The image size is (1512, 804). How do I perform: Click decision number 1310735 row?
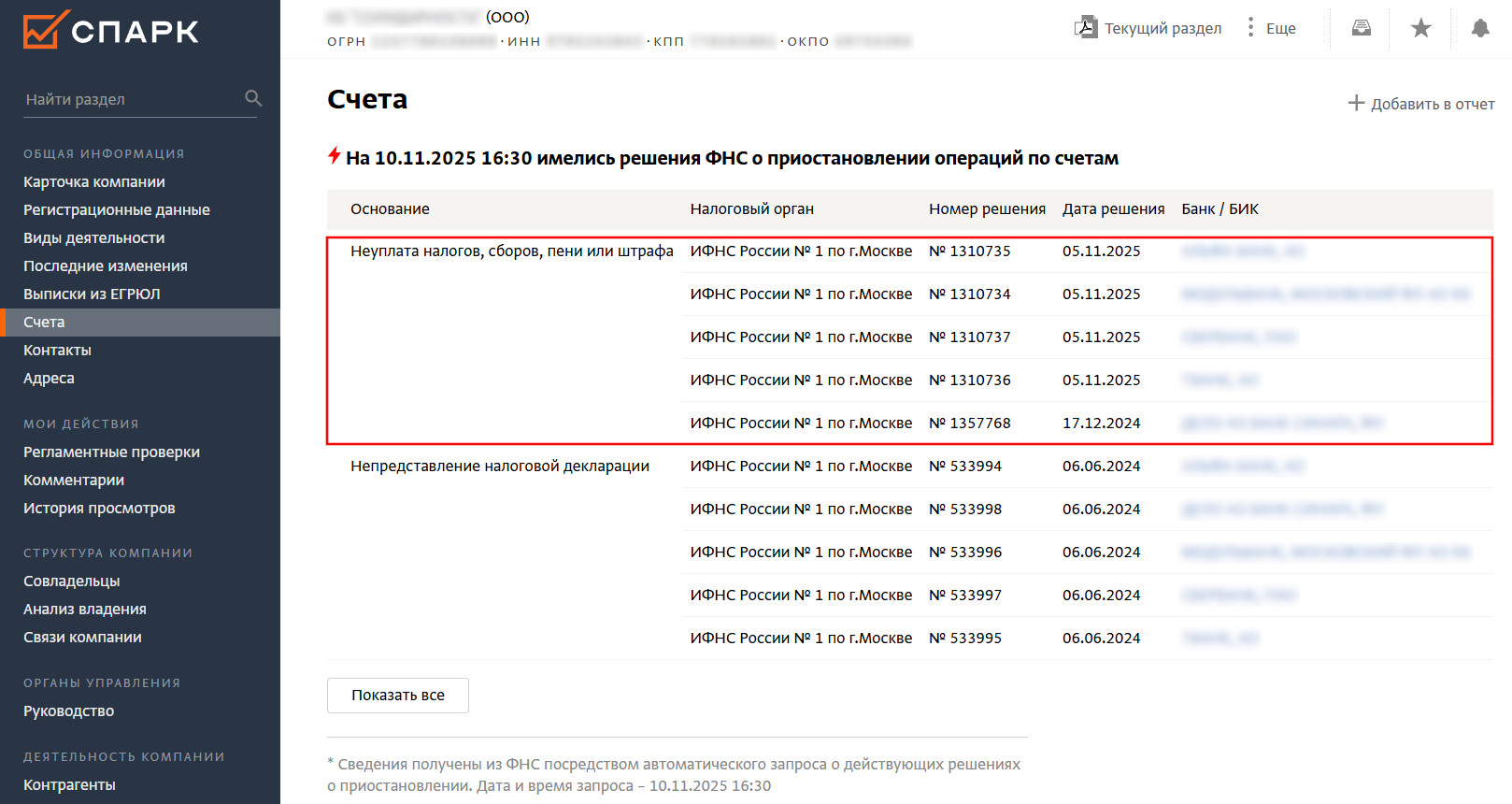click(x=970, y=251)
